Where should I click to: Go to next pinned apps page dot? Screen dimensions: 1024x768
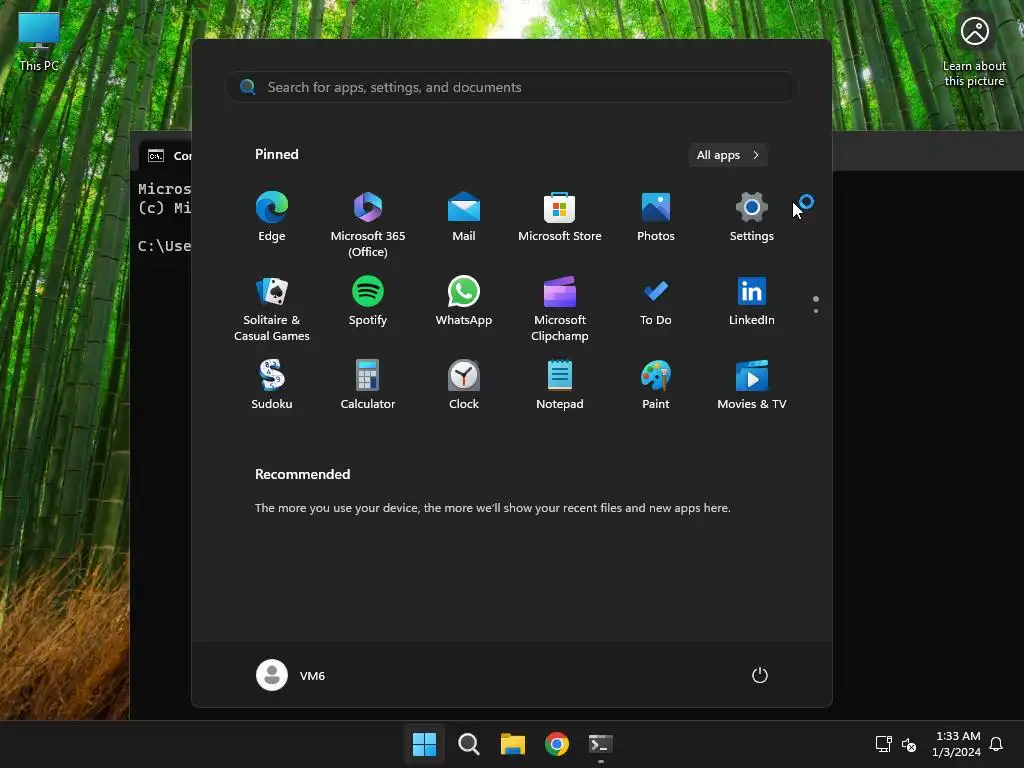tap(816, 311)
